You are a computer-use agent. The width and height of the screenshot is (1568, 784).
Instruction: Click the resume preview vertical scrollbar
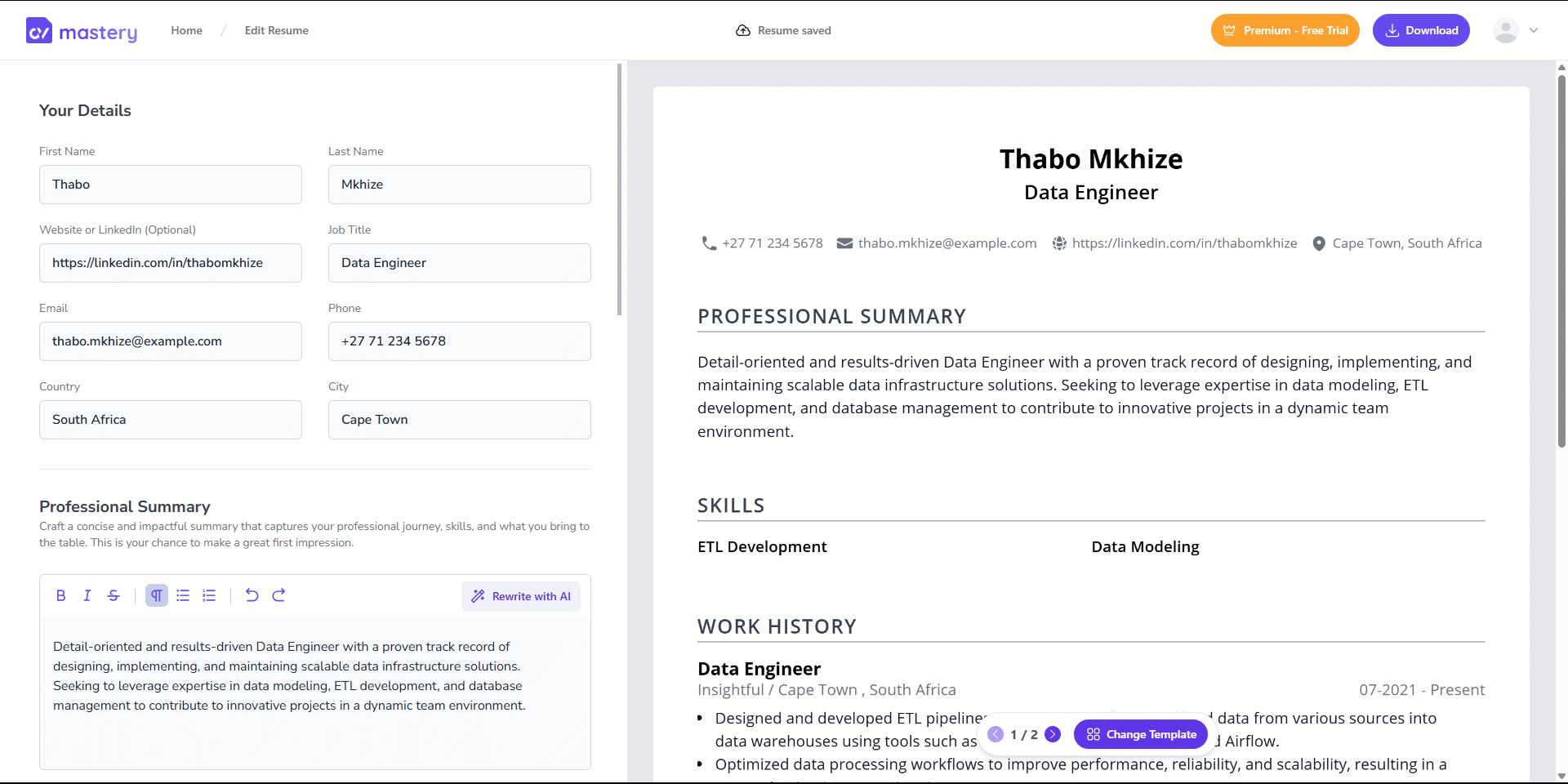pyautogui.click(x=1561, y=261)
